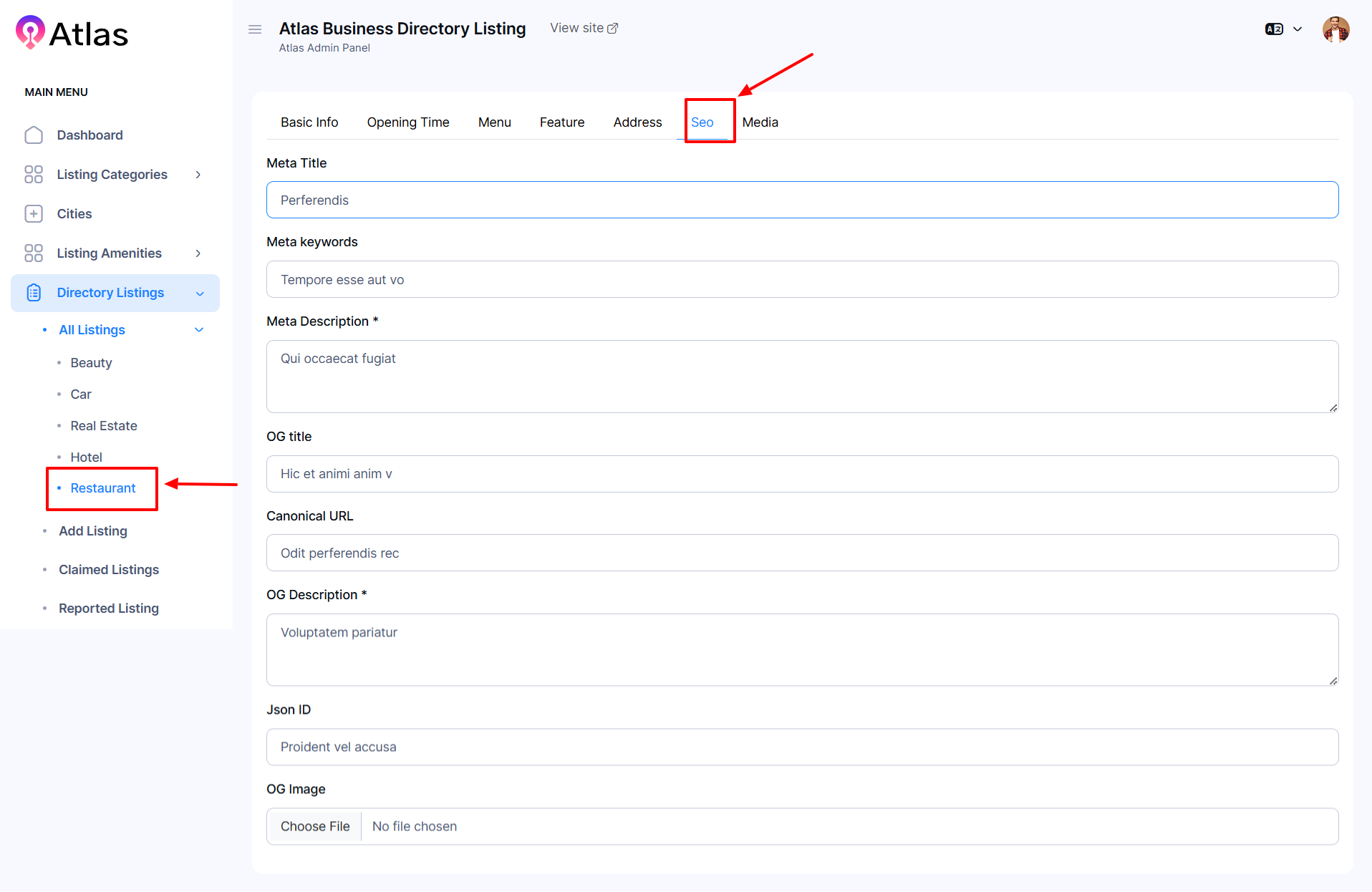Open the View site link
This screenshot has height=892, width=1372.
click(x=584, y=28)
